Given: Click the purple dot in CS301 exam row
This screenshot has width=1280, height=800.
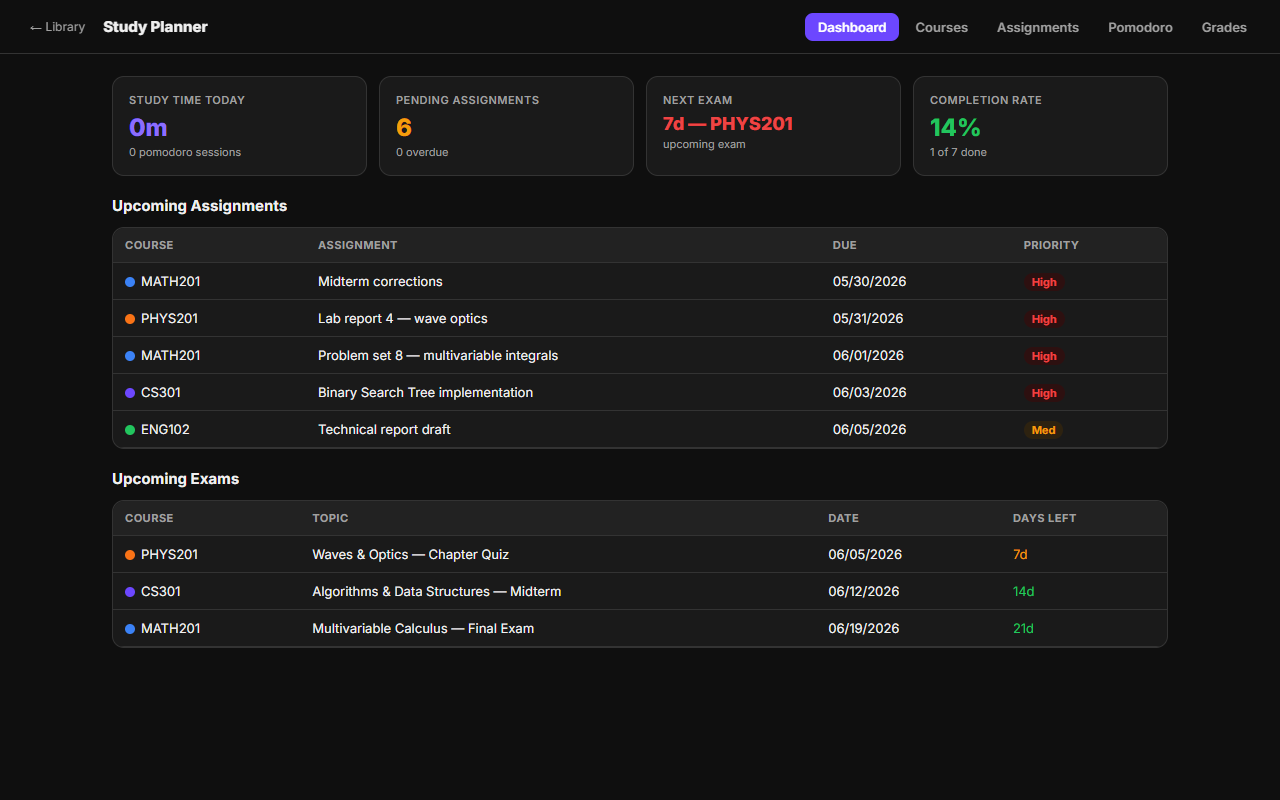Looking at the screenshot, I should pyautogui.click(x=130, y=592).
